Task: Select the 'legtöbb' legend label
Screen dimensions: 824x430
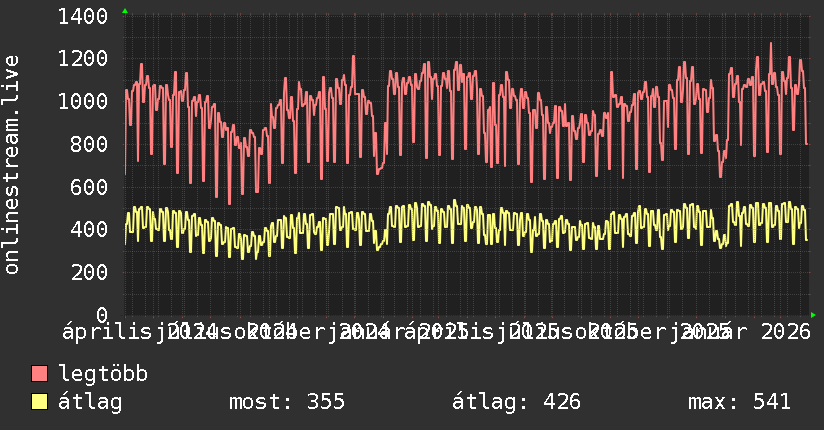Action: click(103, 373)
